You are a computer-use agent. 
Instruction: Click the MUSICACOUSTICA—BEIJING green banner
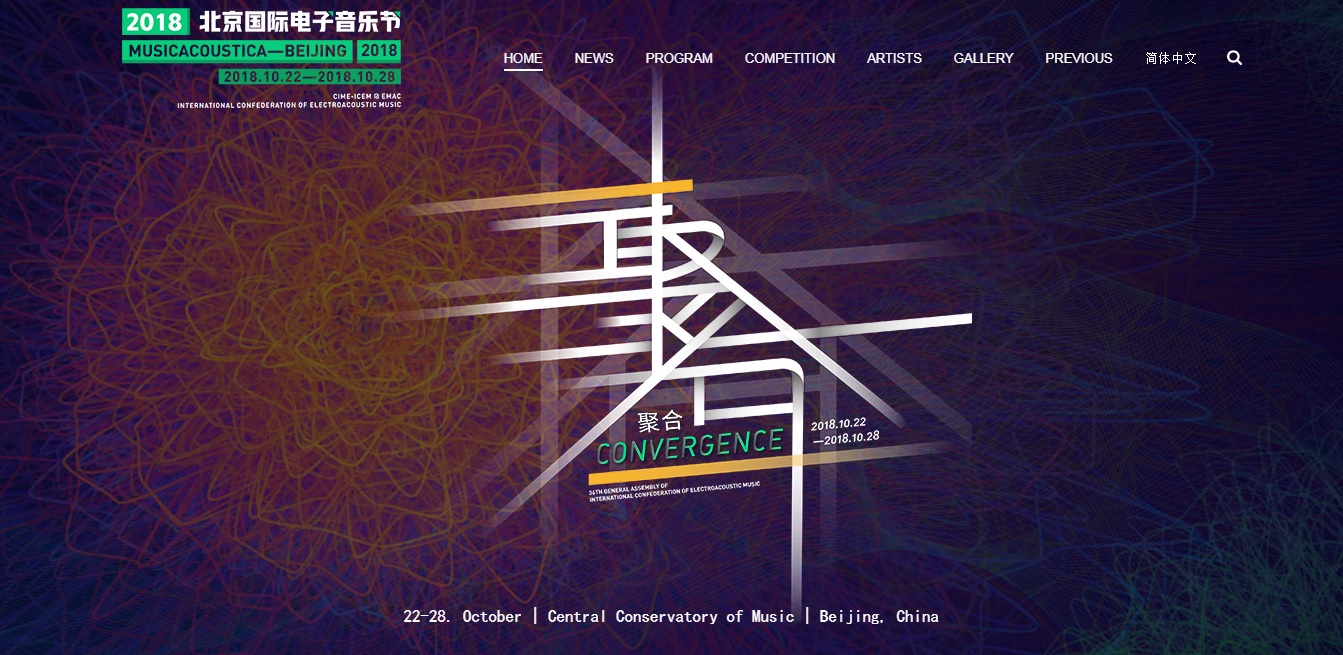point(238,51)
